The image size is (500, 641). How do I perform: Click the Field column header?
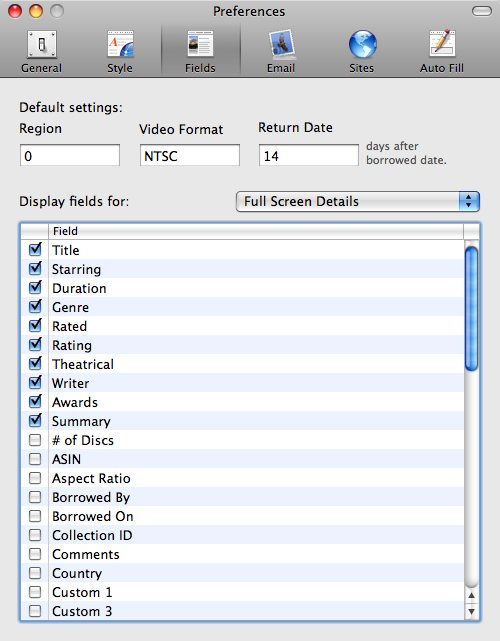pos(256,231)
